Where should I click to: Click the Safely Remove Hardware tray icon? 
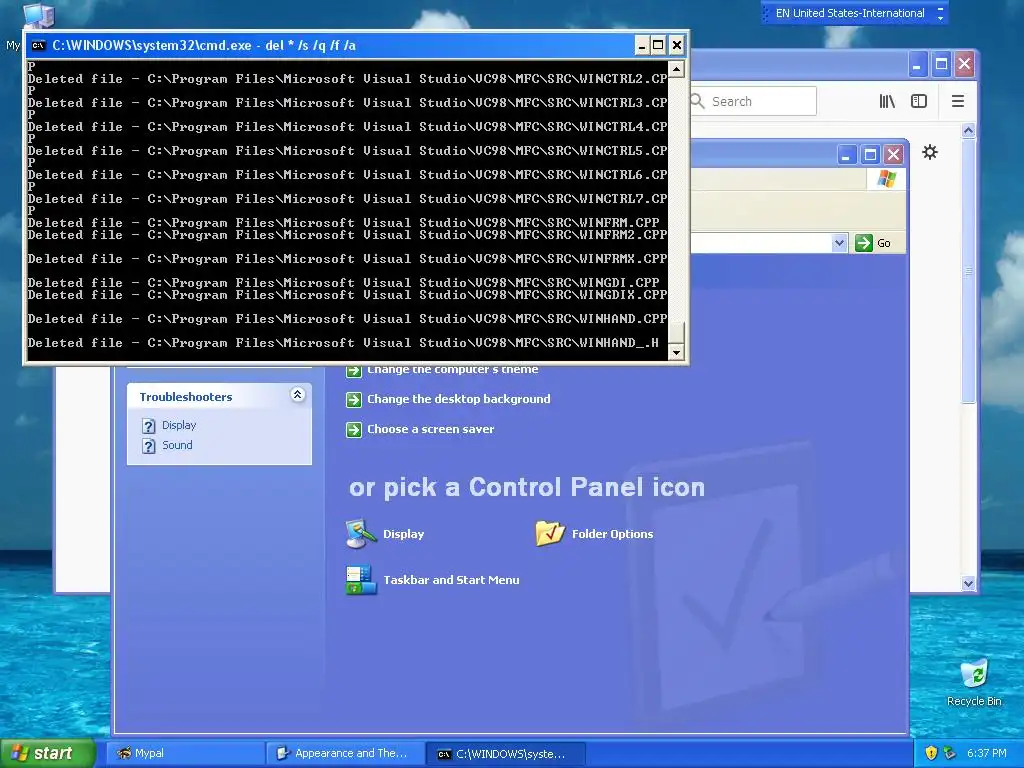(x=950, y=753)
